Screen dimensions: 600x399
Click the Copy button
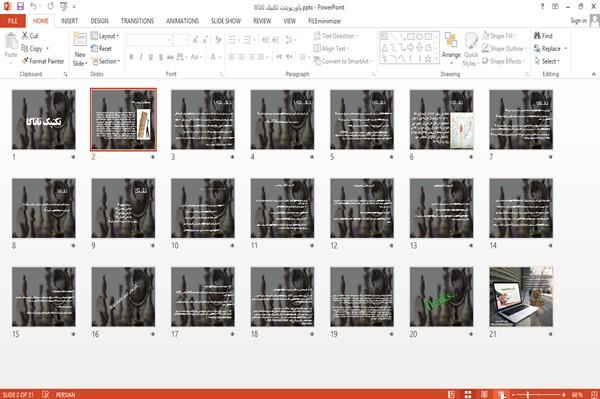point(32,49)
